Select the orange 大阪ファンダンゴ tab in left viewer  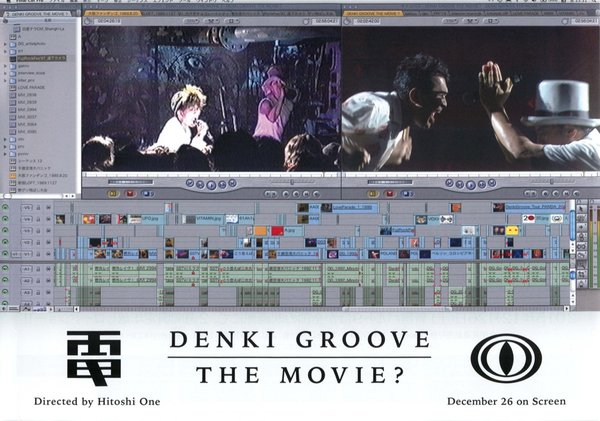pyautogui.click(x=113, y=13)
